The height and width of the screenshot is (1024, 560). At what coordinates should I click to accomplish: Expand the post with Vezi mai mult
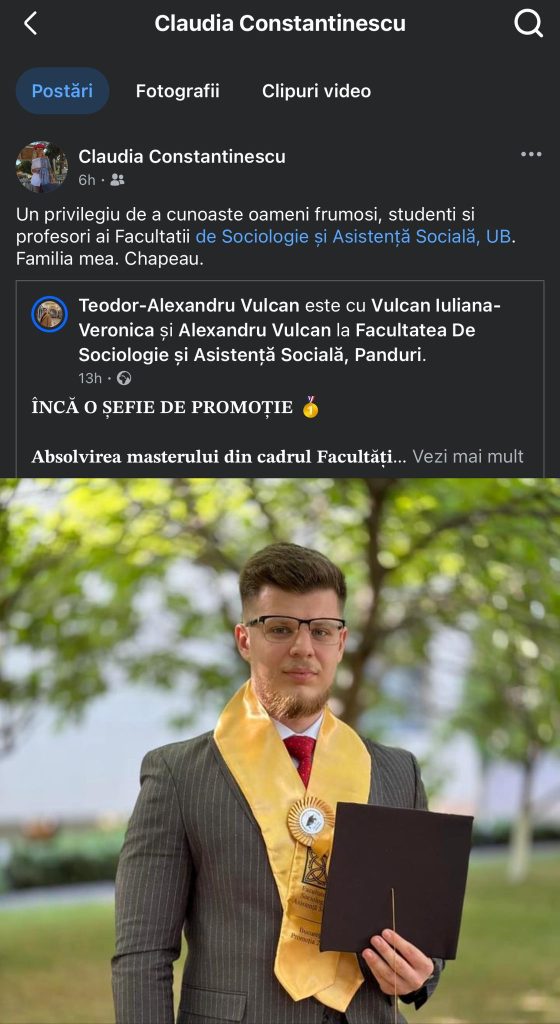point(468,456)
